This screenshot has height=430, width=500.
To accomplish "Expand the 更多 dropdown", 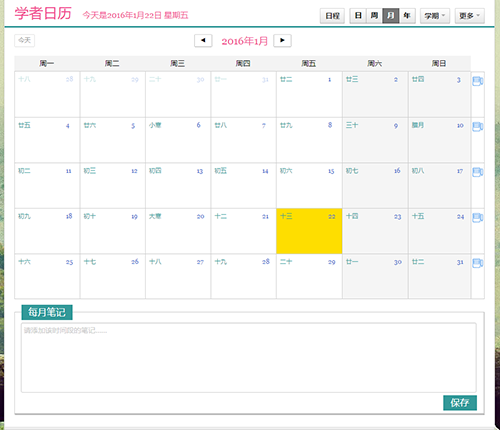I will coord(470,16).
